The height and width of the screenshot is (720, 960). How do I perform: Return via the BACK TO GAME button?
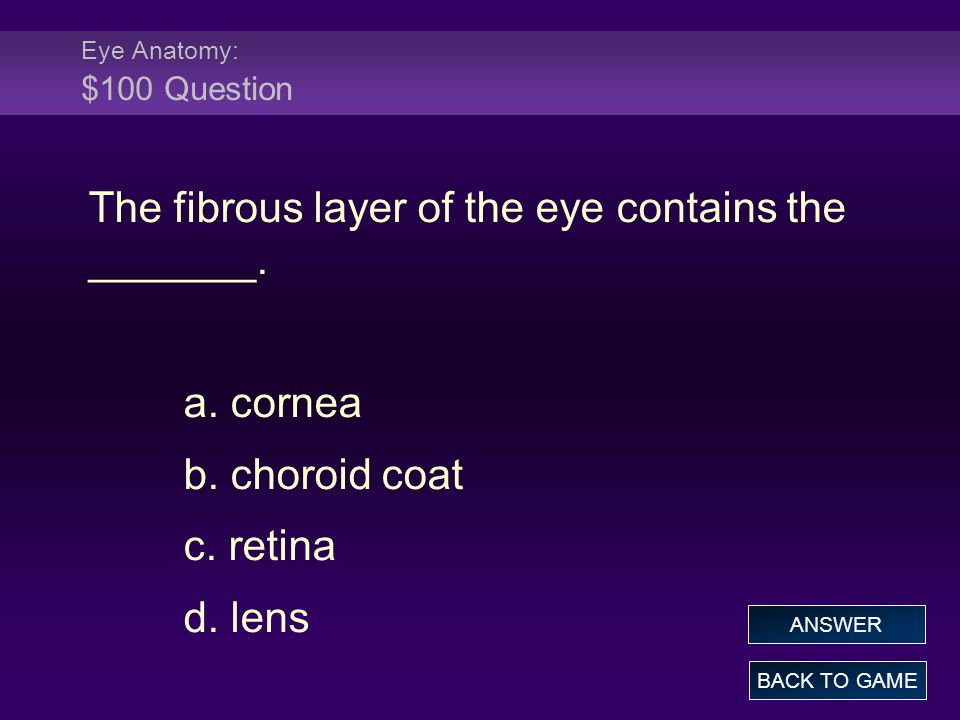click(x=837, y=680)
